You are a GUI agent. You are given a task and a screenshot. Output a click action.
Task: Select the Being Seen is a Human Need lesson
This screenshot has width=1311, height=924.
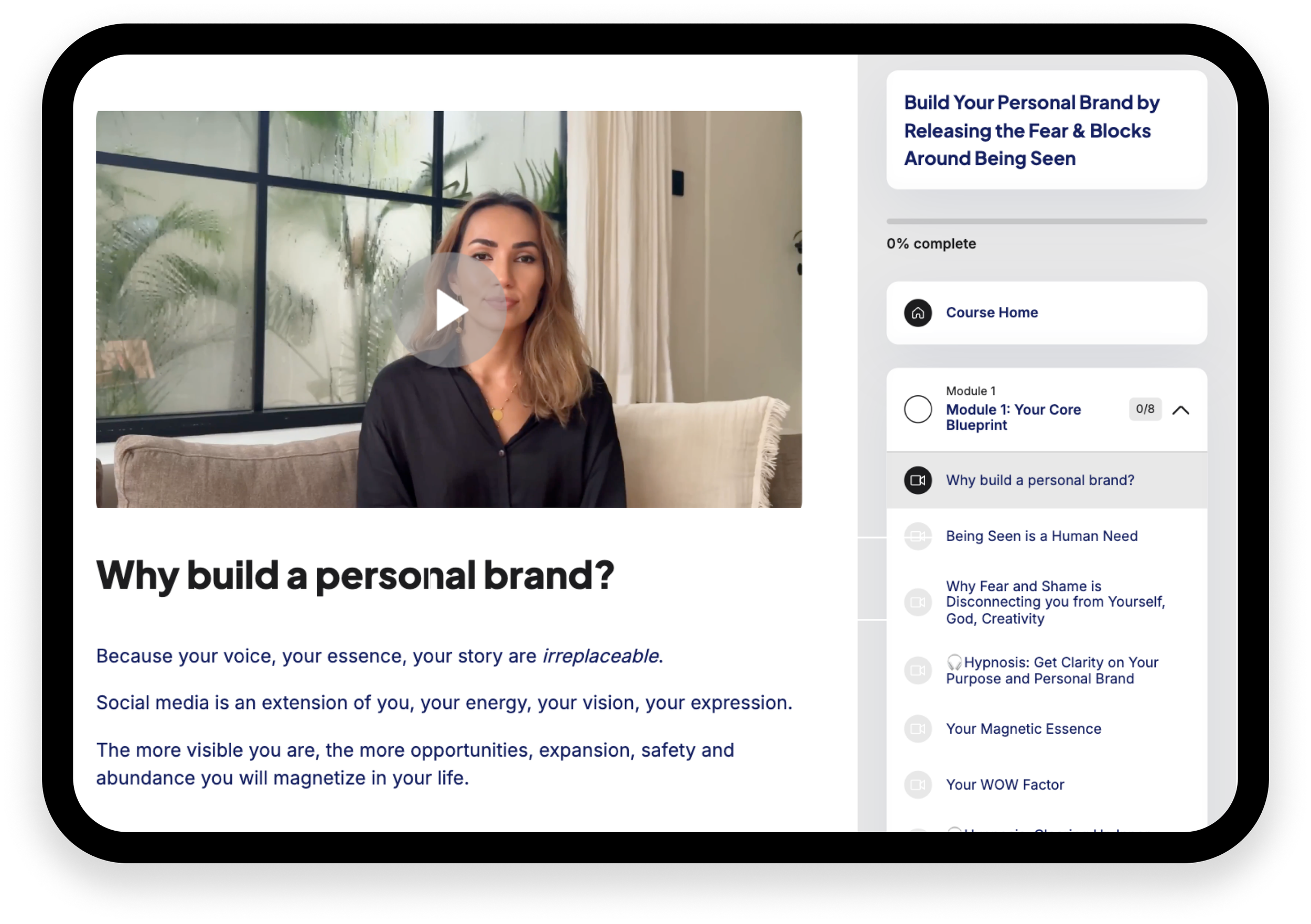pyautogui.click(x=1042, y=536)
